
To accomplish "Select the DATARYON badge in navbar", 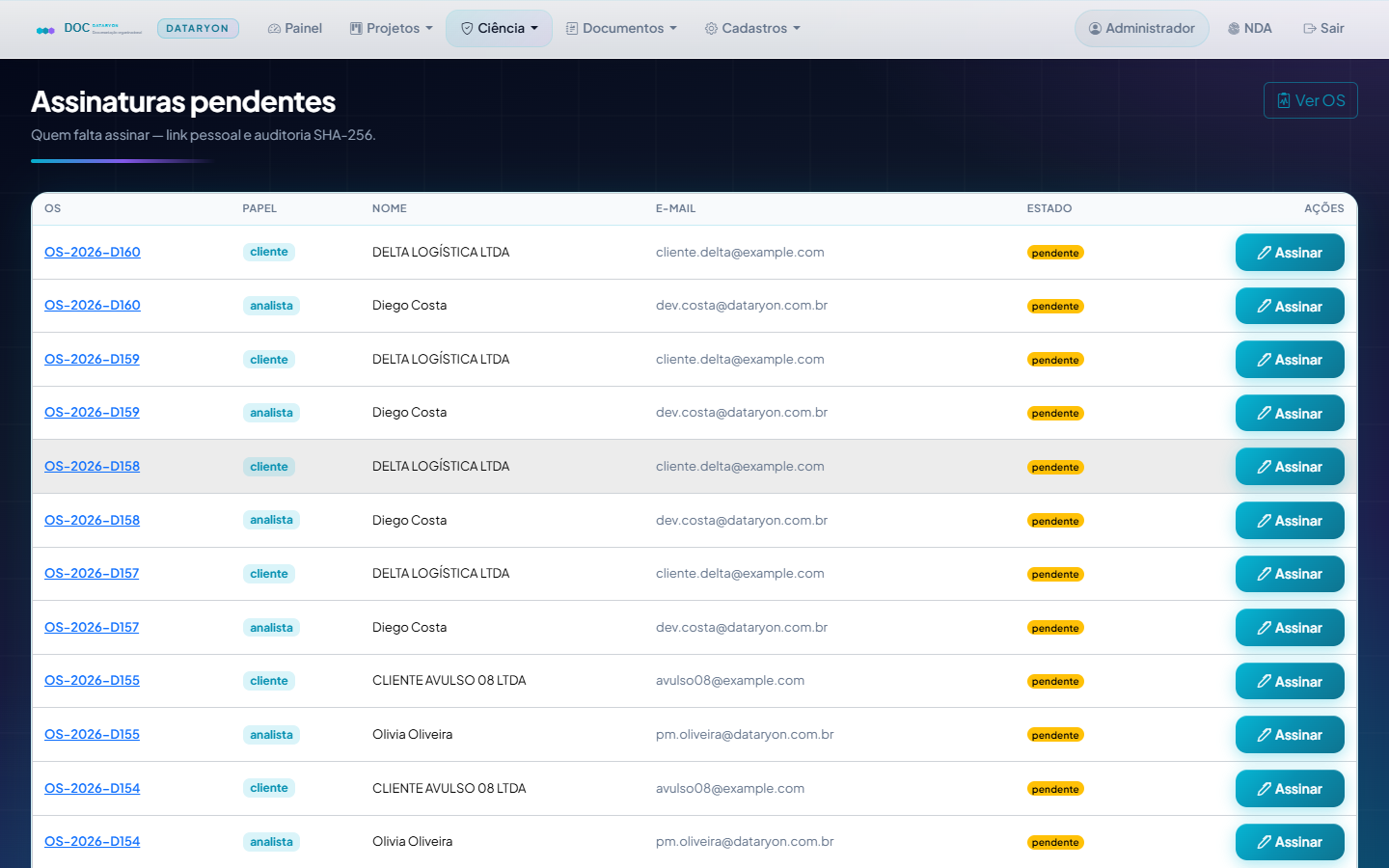I will (198, 29).
